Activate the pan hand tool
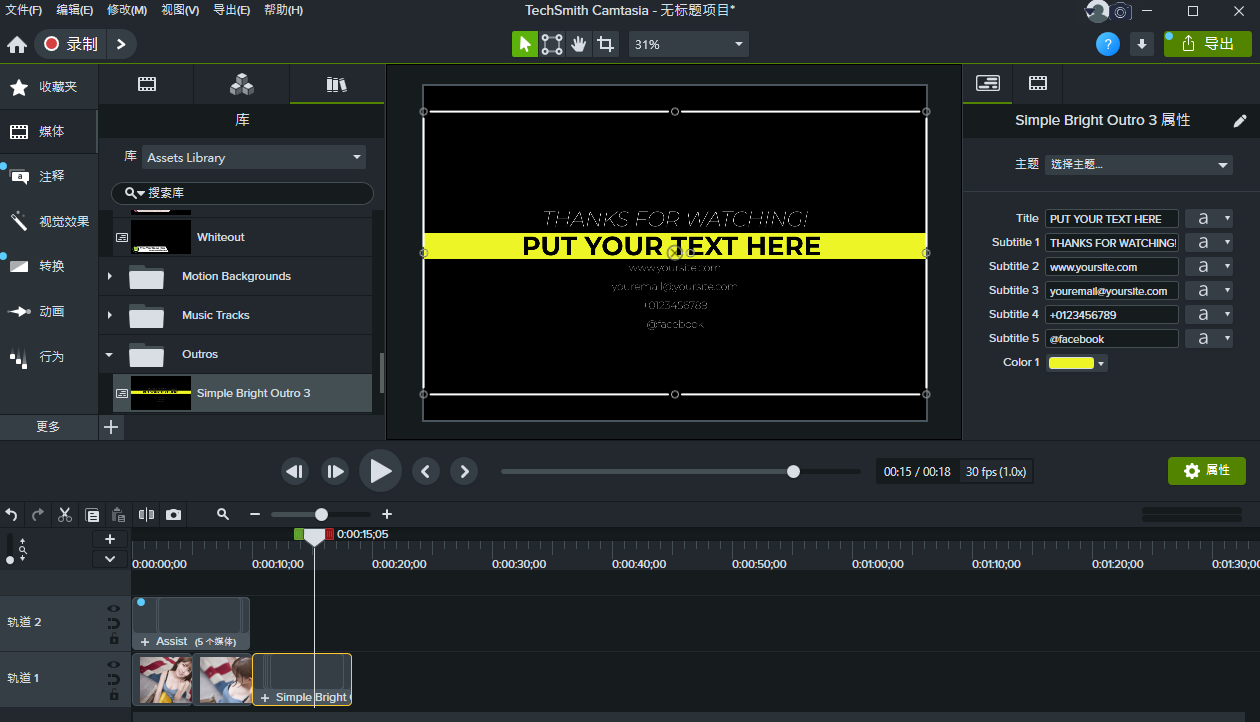 pyautogui.click(x=579, y=44)
